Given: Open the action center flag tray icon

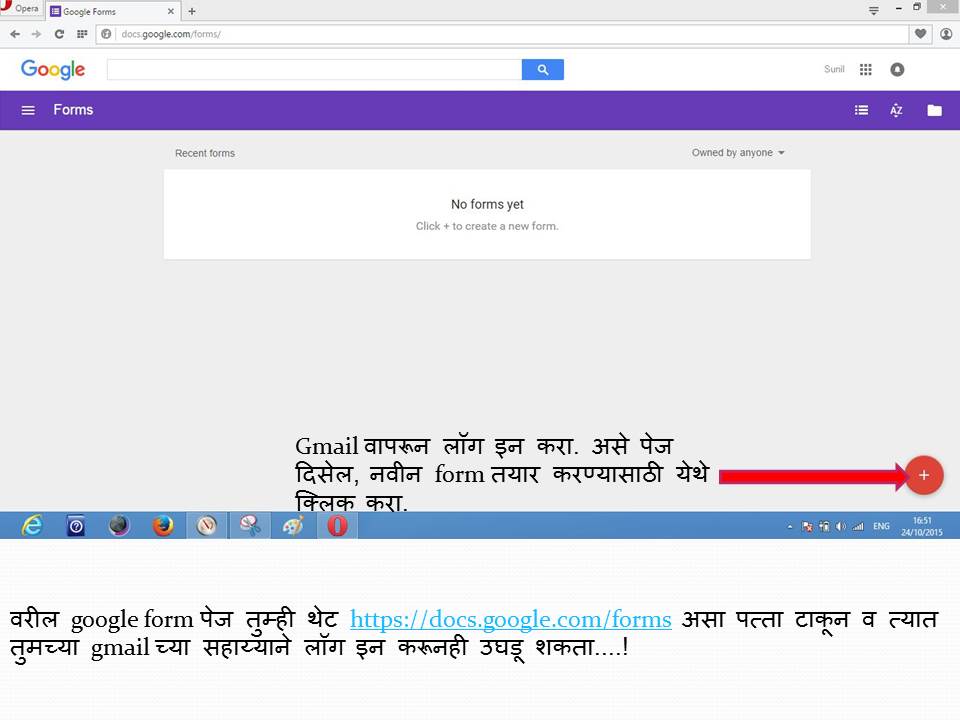Looking at the screenshot, I should [x=807, y=526].
